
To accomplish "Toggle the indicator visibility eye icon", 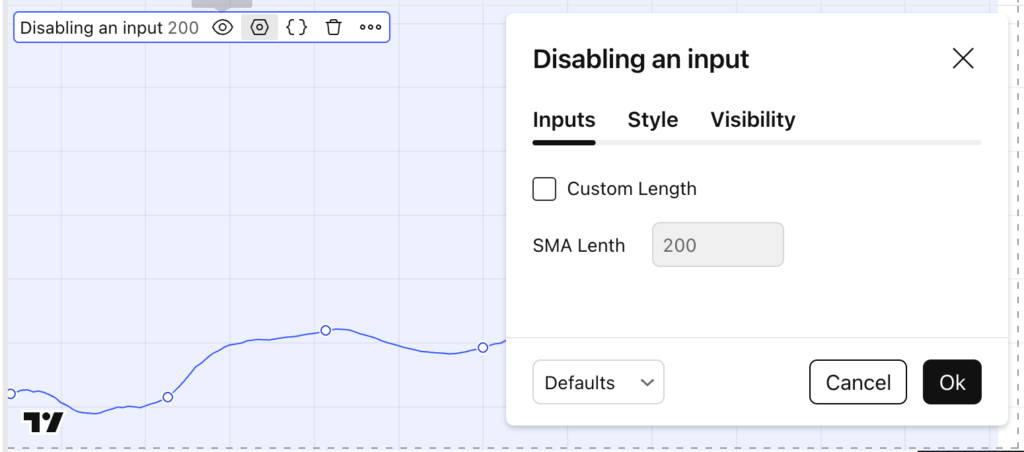I will click(x=223, y=28).
